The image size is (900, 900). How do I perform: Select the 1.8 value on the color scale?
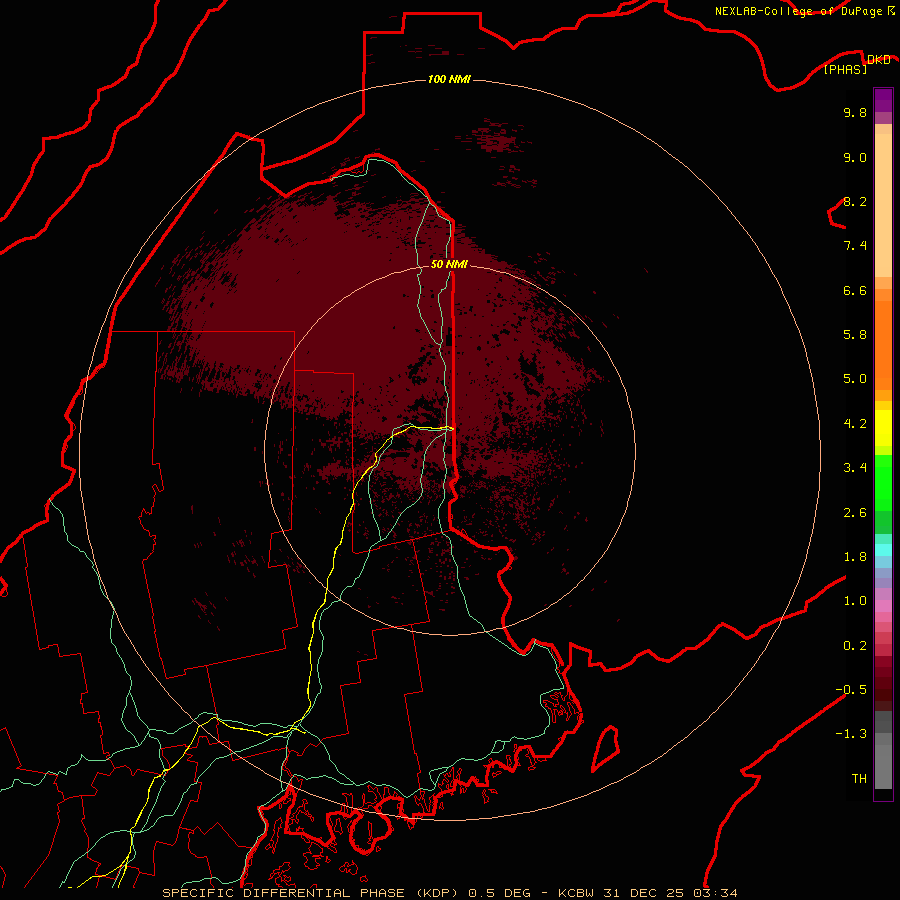click(x=855, y=557)
